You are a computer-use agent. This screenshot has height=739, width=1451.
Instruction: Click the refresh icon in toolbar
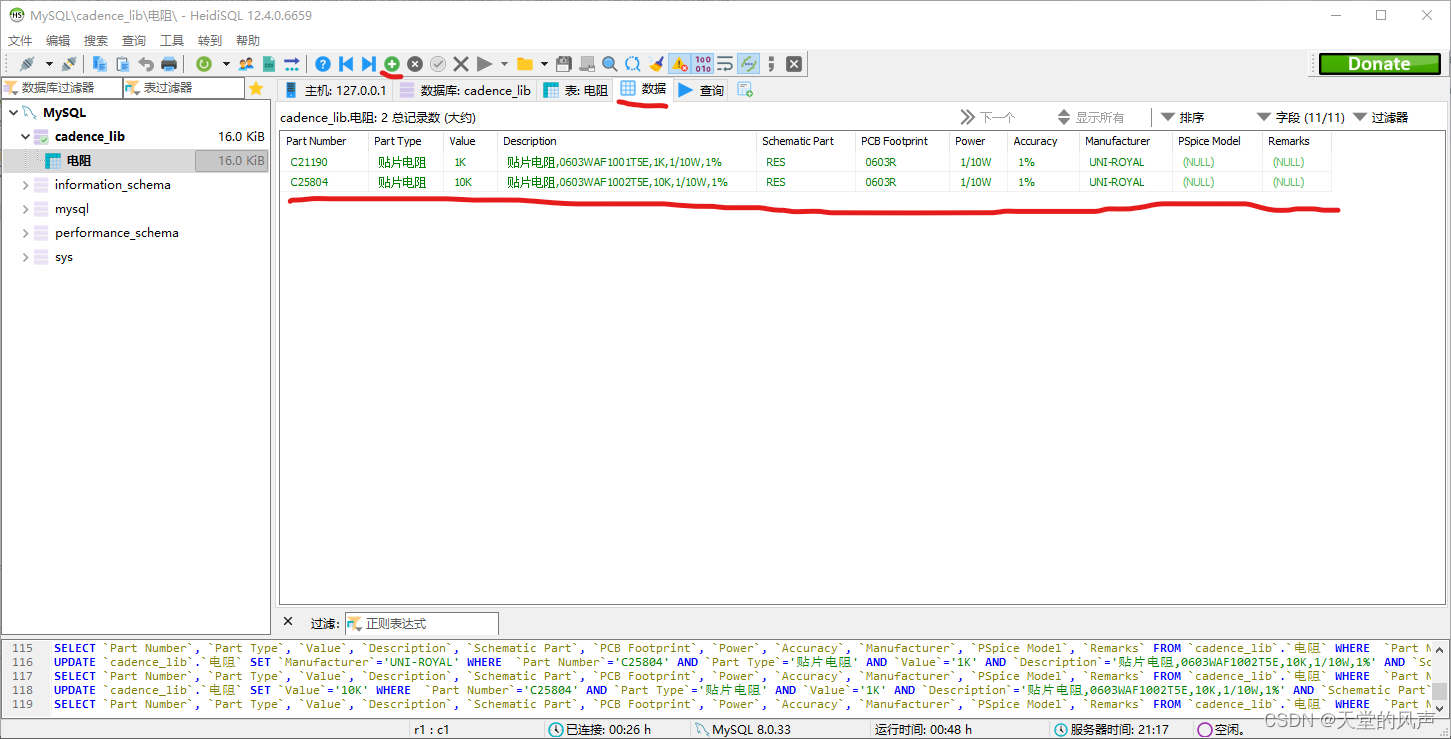[x=204, y=64]
